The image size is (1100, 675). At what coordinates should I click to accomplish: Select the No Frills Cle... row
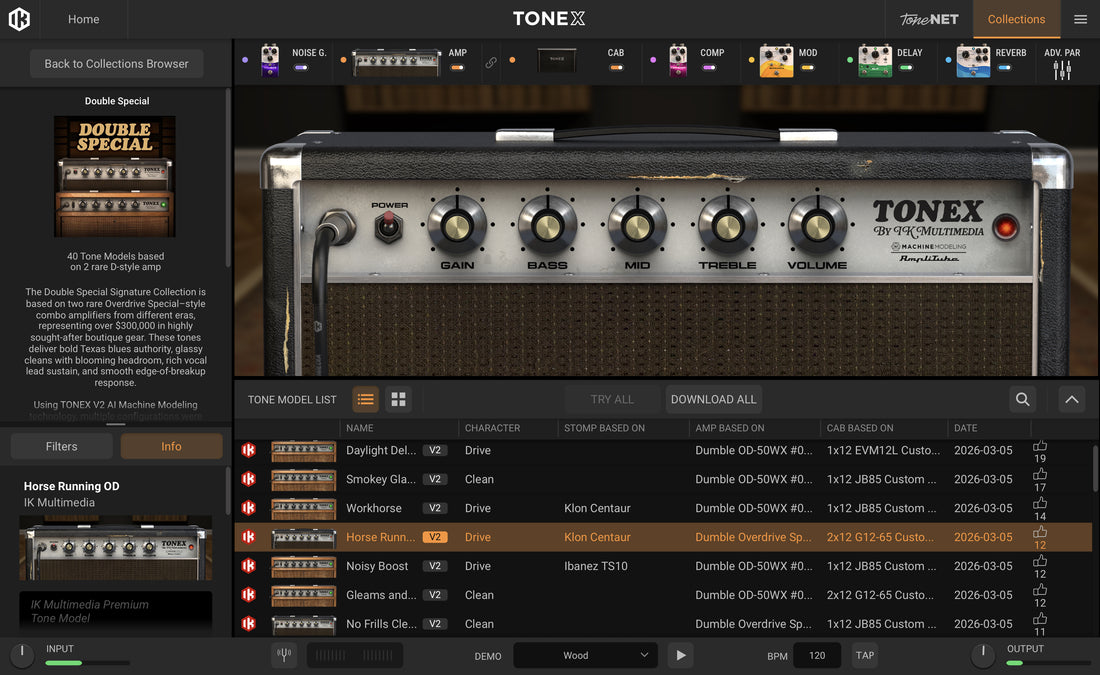click(x=663, y=624)
